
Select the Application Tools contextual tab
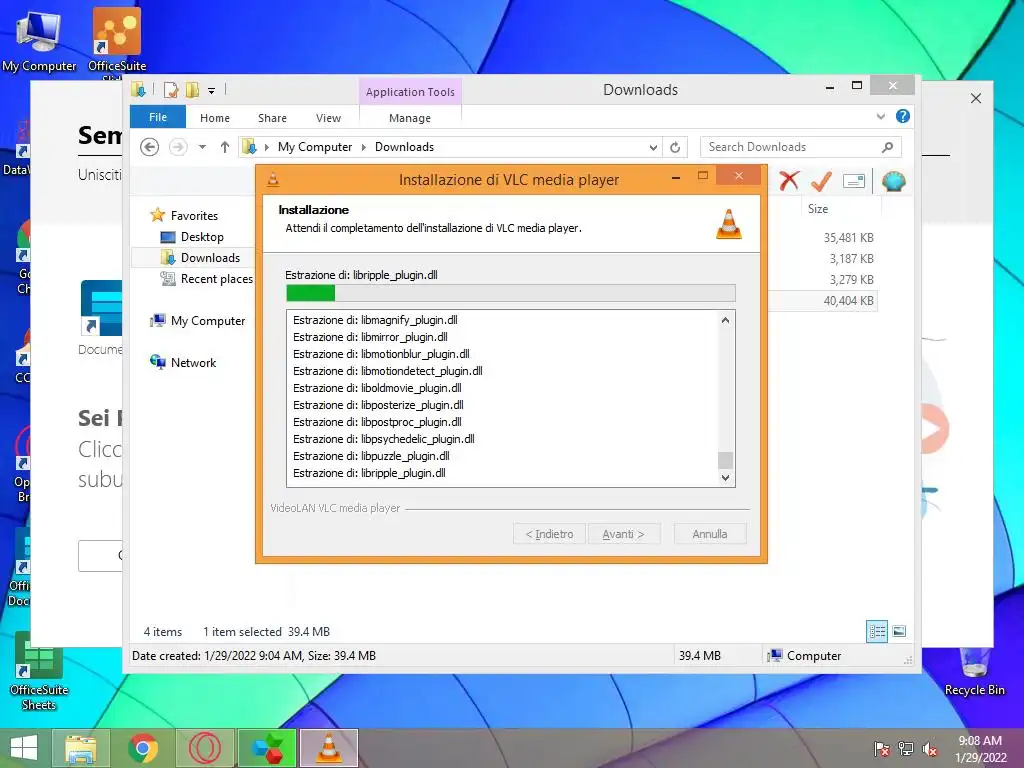[x=410, y=92]
